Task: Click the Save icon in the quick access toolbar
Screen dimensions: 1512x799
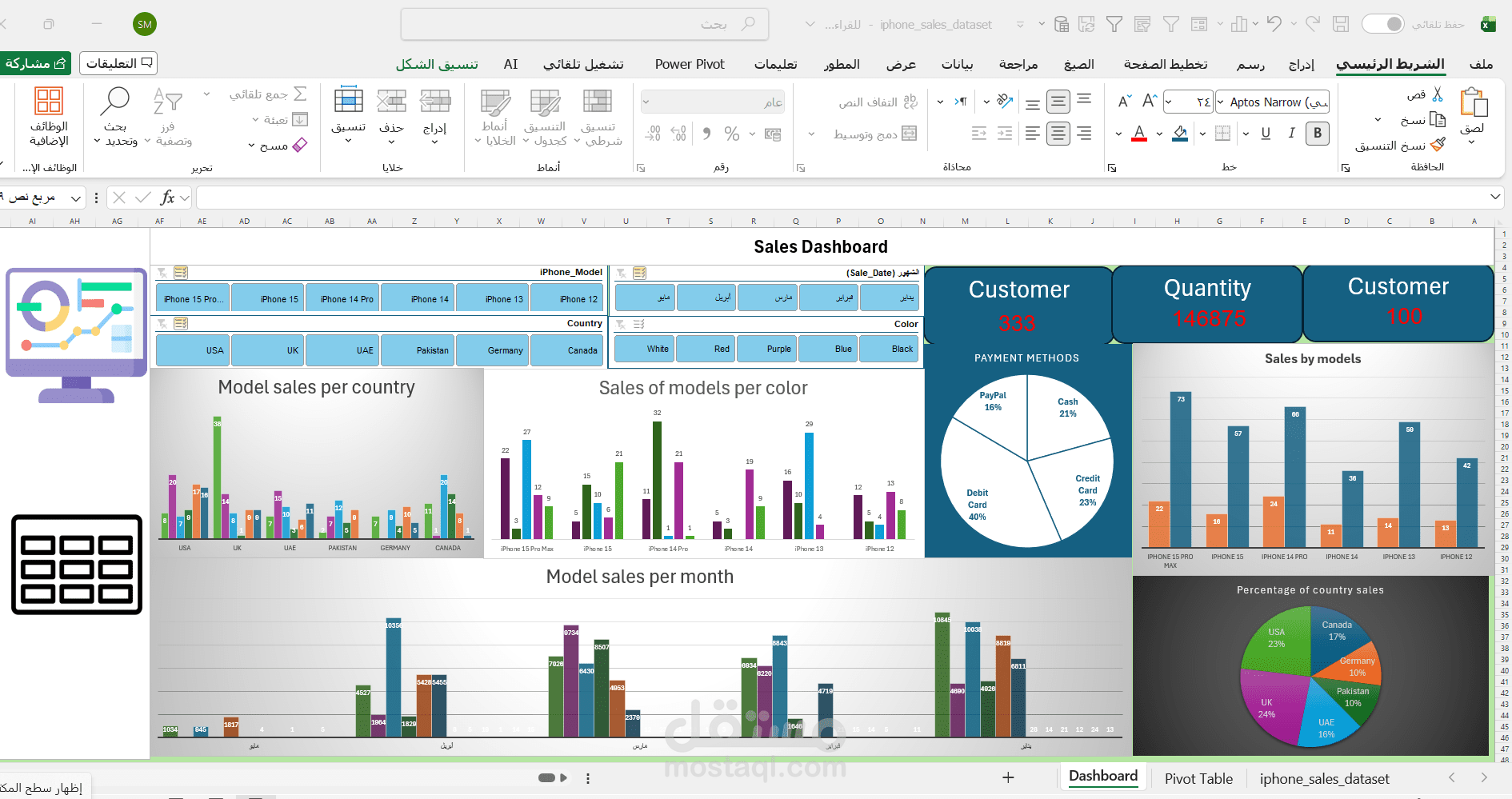Action: pos(1341,24)
